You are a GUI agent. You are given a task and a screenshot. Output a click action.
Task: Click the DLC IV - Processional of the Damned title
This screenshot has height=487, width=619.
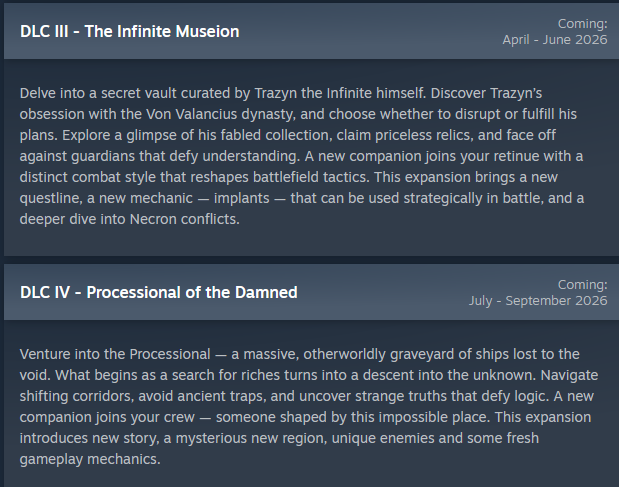158,292
